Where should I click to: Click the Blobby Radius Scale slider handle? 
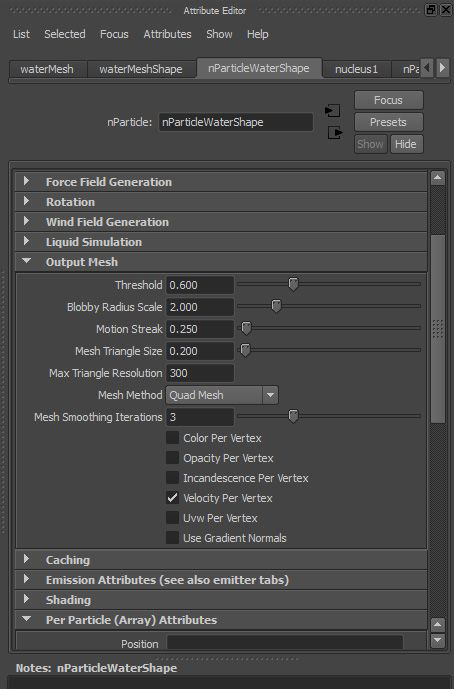[276, 306]
